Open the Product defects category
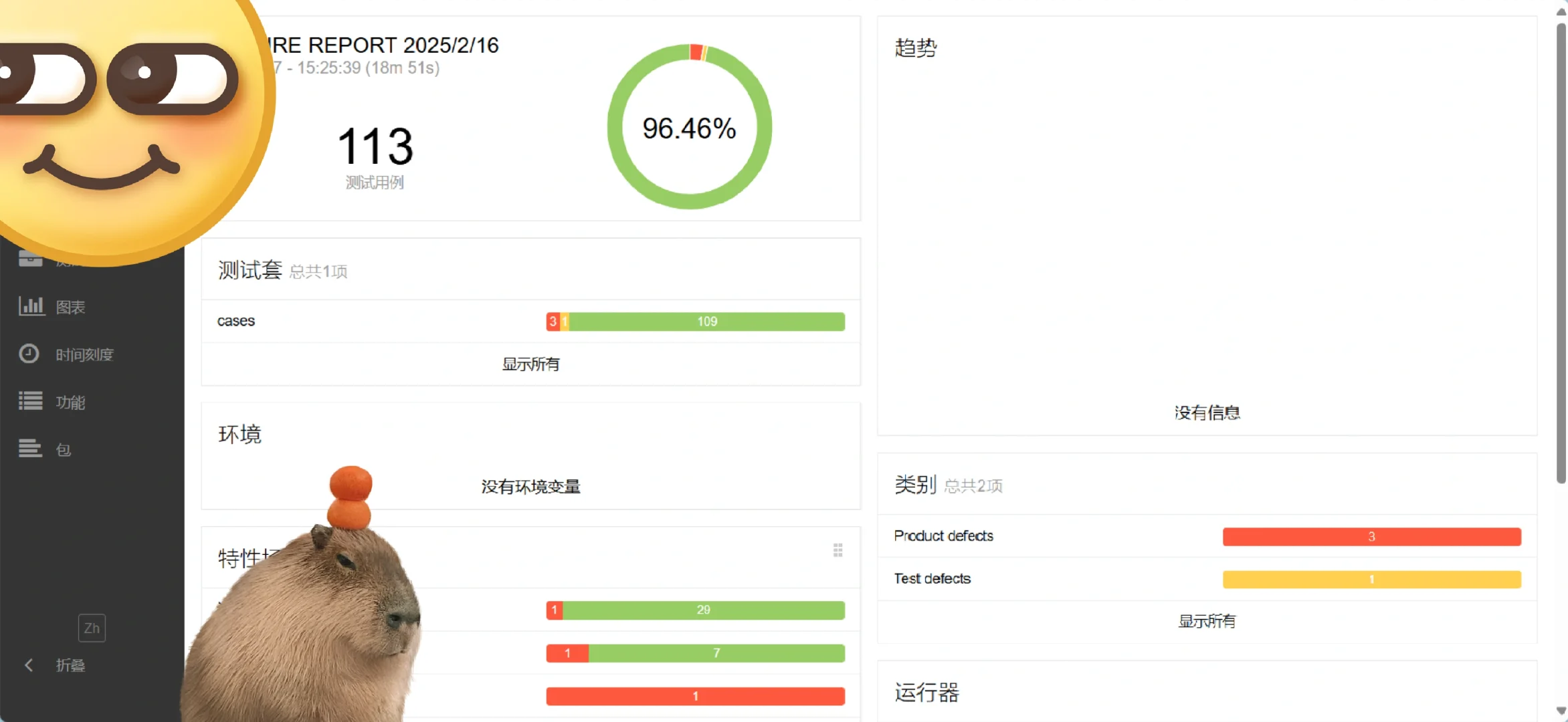This screenshot has height=722, width=1568. tap(943, 536)
